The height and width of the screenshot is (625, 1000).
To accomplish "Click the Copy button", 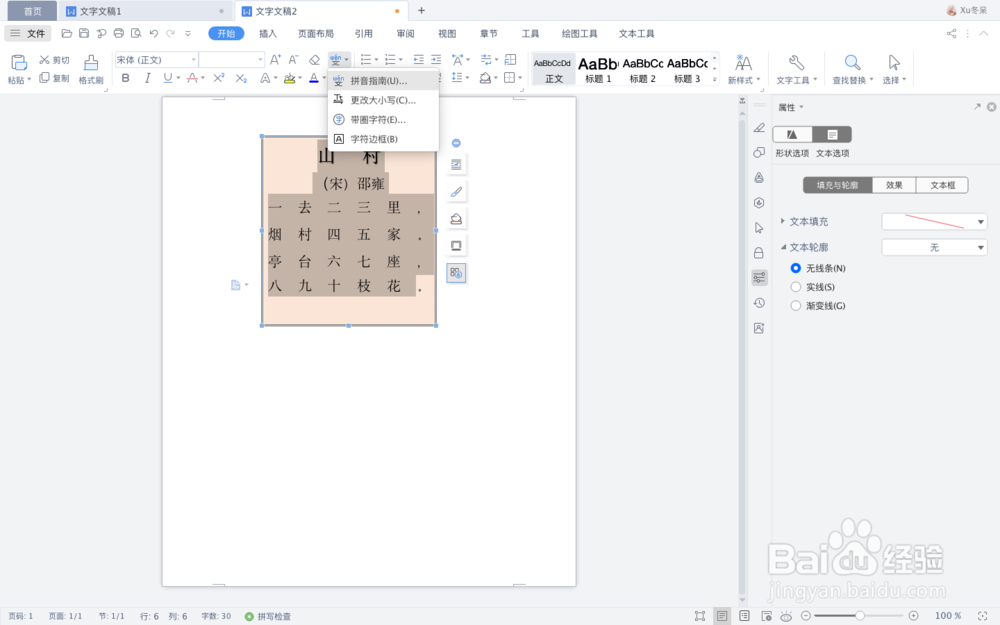I will tap(54, 78).
